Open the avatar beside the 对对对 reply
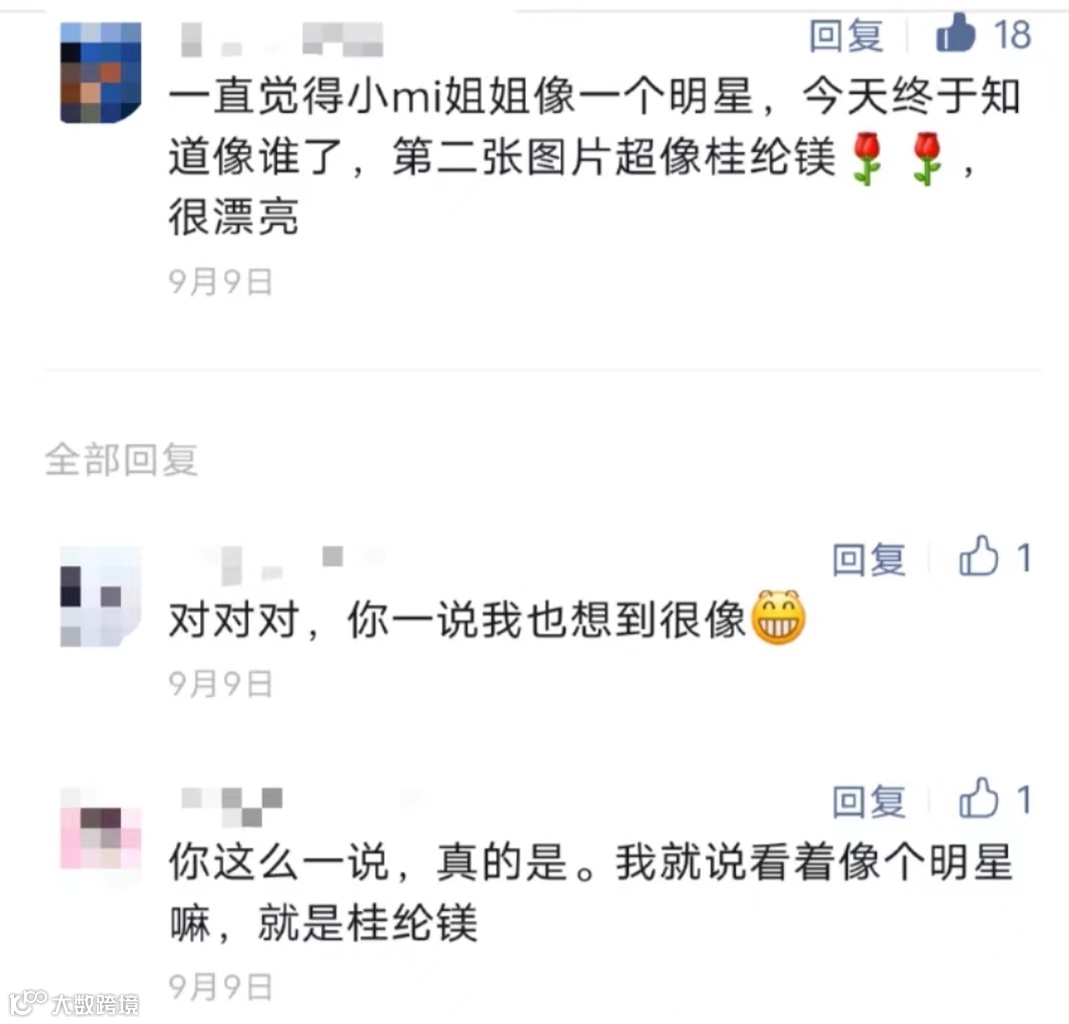The width and height of the screenshot is (1069, 1024). [101, 596]
